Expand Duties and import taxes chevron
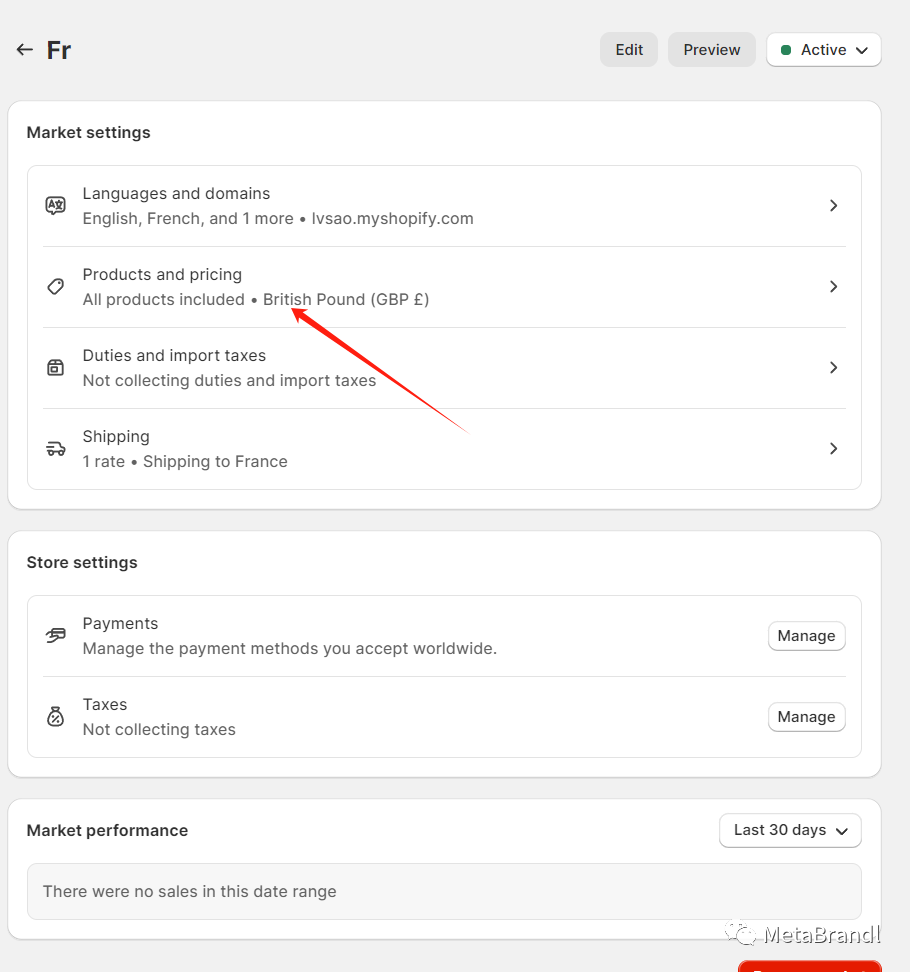The image size is (910, 972). (834, 368)
